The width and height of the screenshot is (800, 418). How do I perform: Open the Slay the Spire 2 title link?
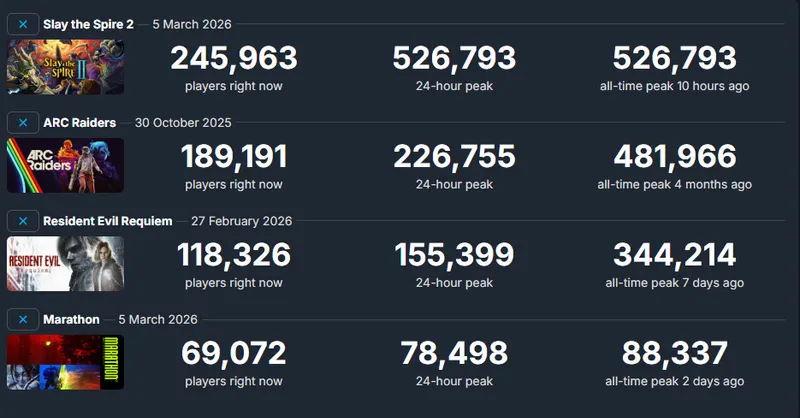[88, 24]
